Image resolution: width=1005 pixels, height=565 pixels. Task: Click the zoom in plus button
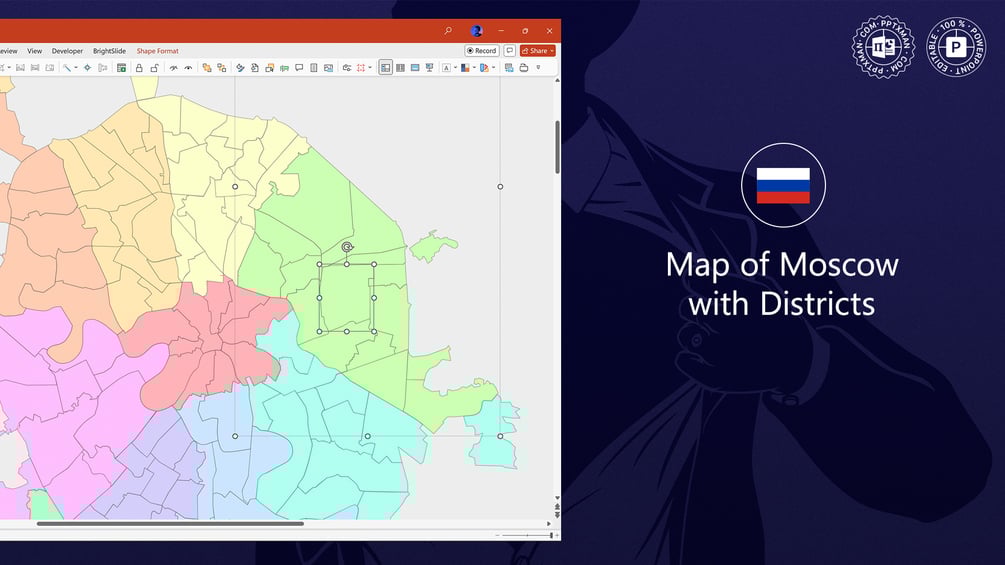pos(557,535)
